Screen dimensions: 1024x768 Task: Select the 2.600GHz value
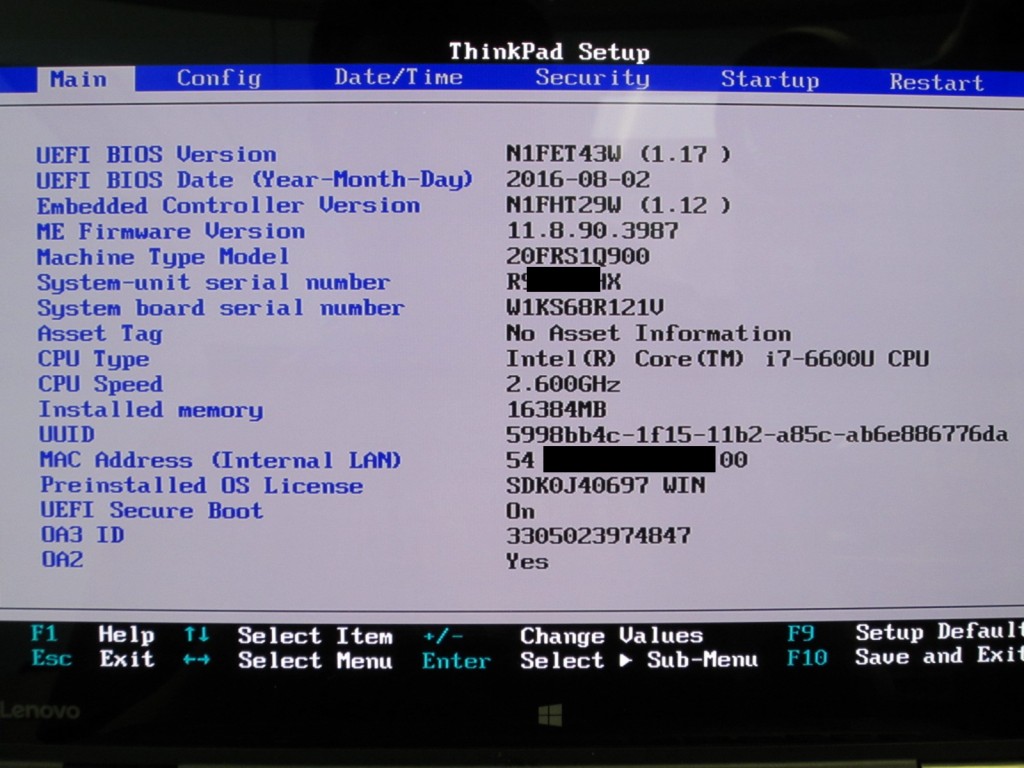click(x=564, y=384)
